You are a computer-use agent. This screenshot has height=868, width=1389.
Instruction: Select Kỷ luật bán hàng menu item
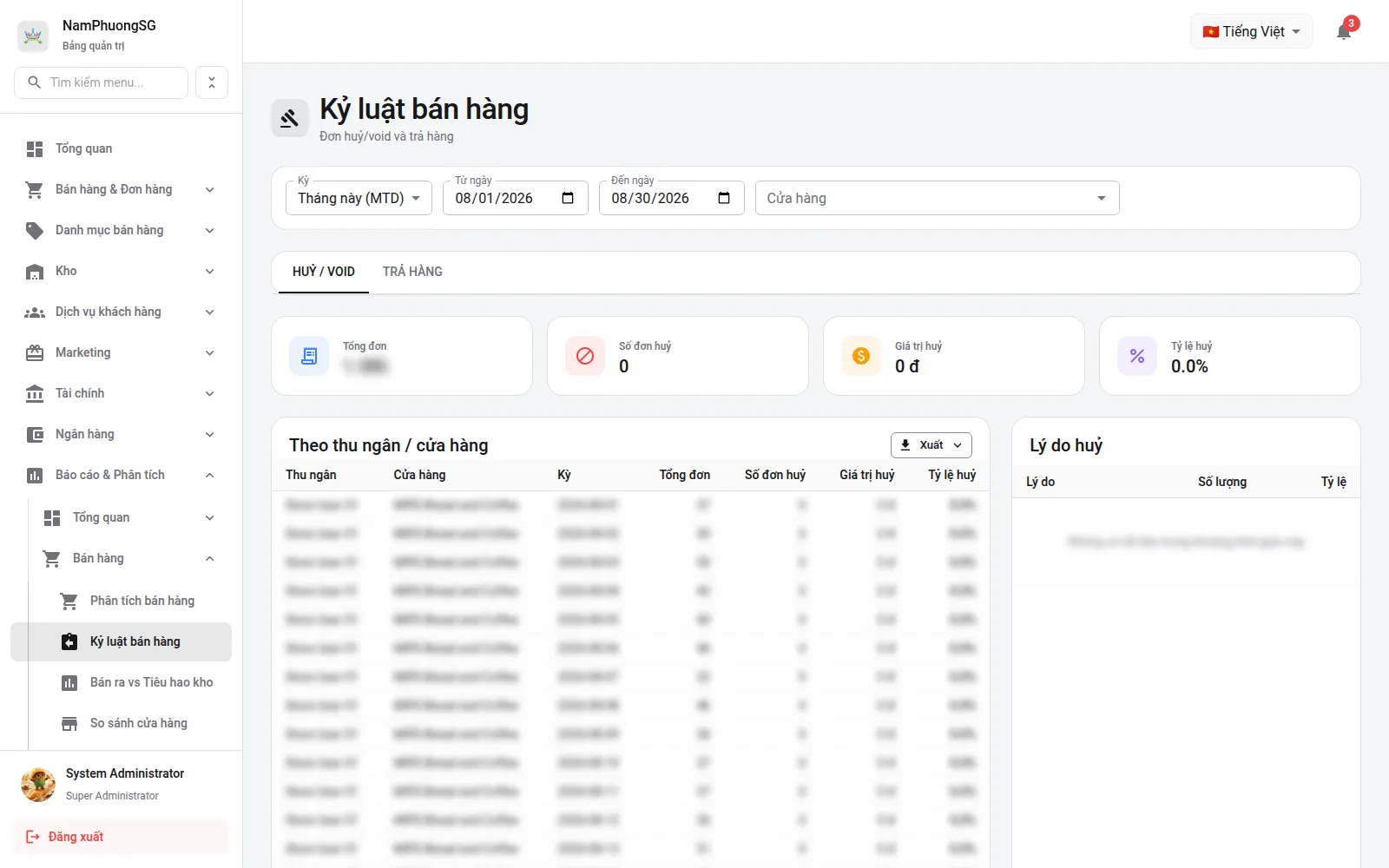(x=121, y=641)
